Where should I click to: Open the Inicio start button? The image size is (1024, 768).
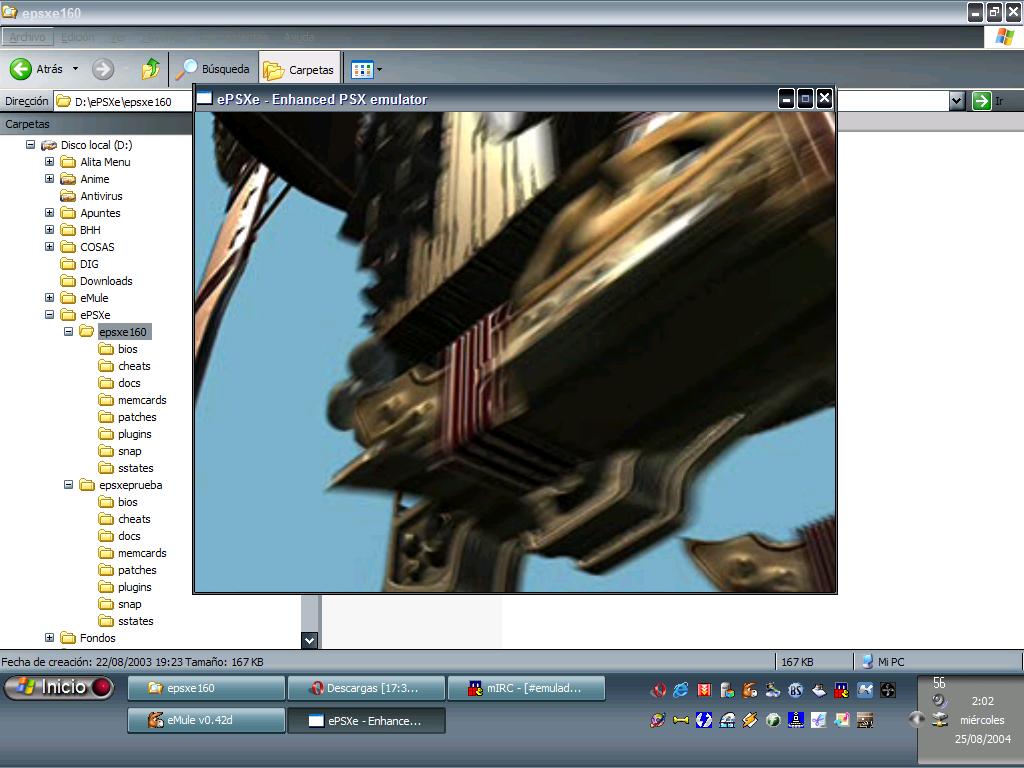[59, 687]
